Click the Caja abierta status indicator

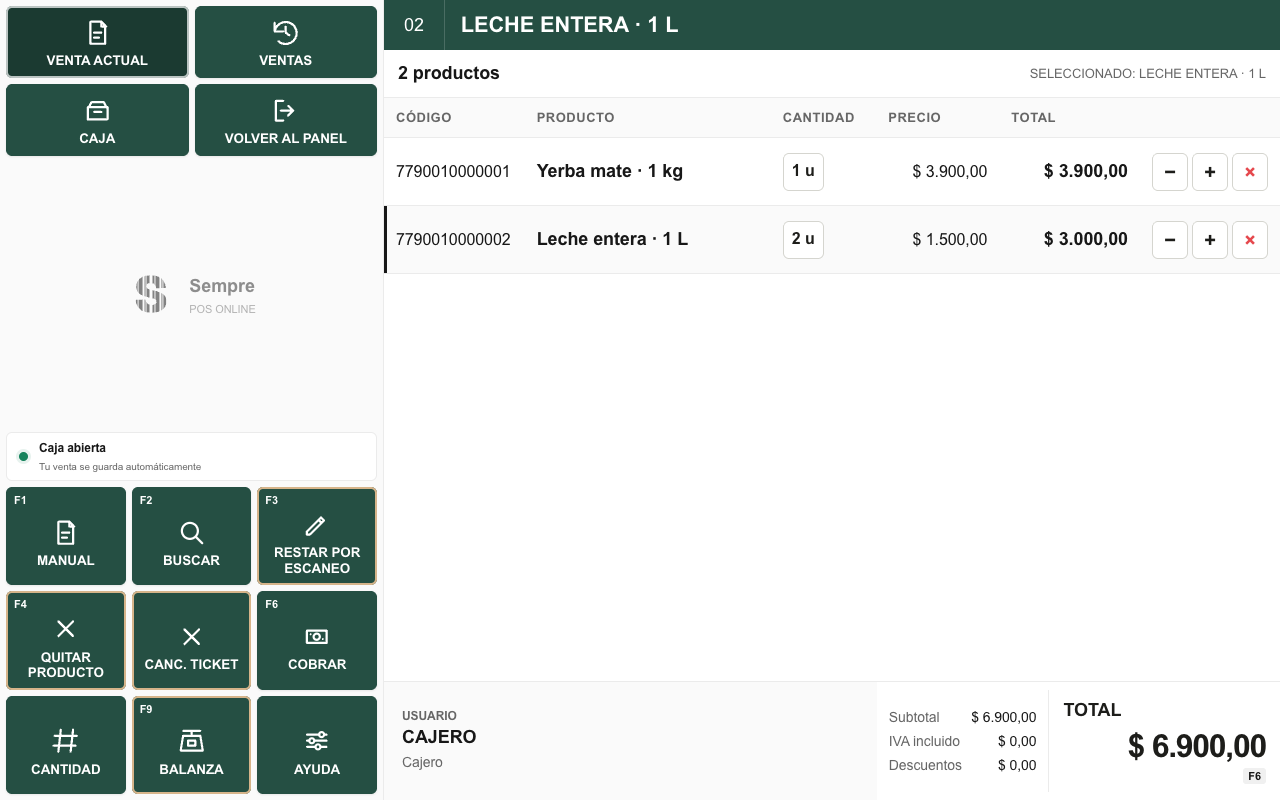tap(191, 456)
